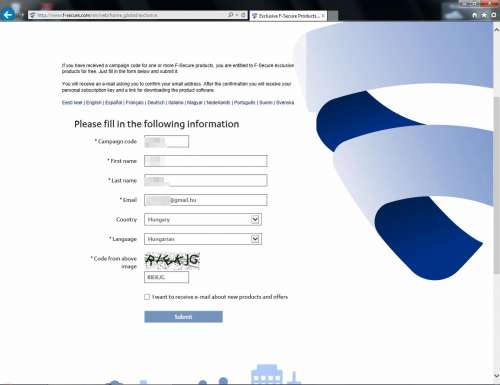The width and height of the screenshot is (500, 385).
Task: Select the Exclusive F-Secure Products tab
Action: click(288, 16)
